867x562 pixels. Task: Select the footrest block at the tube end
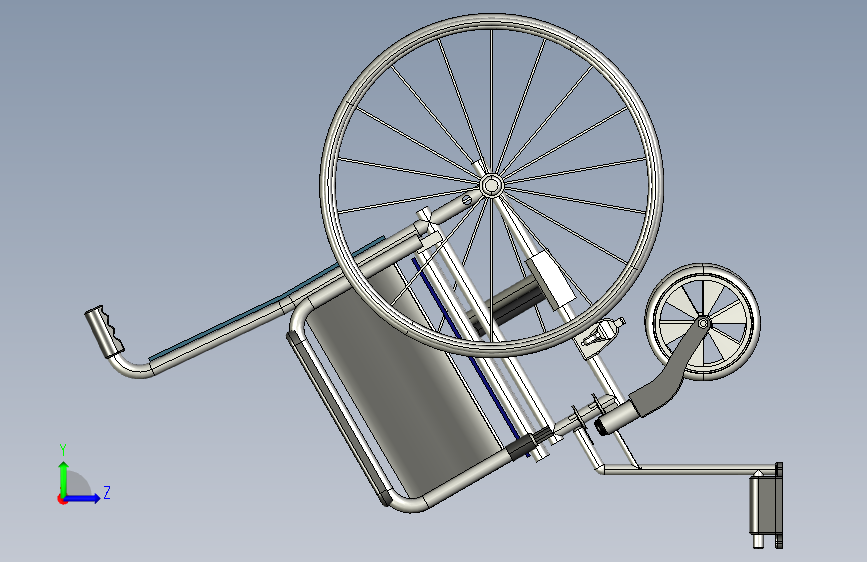tap(766, 505)
